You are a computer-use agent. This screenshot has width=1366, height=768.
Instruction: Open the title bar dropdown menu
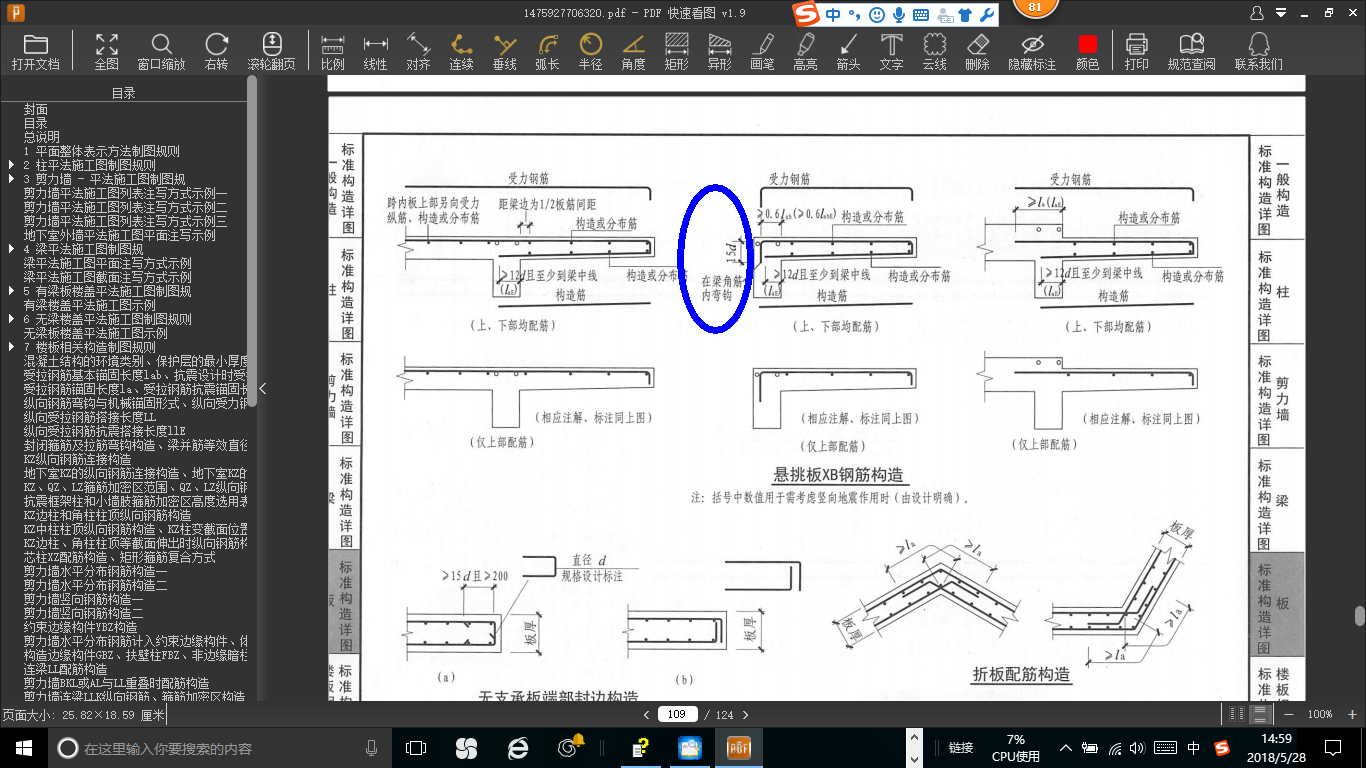click(1283, 13)
